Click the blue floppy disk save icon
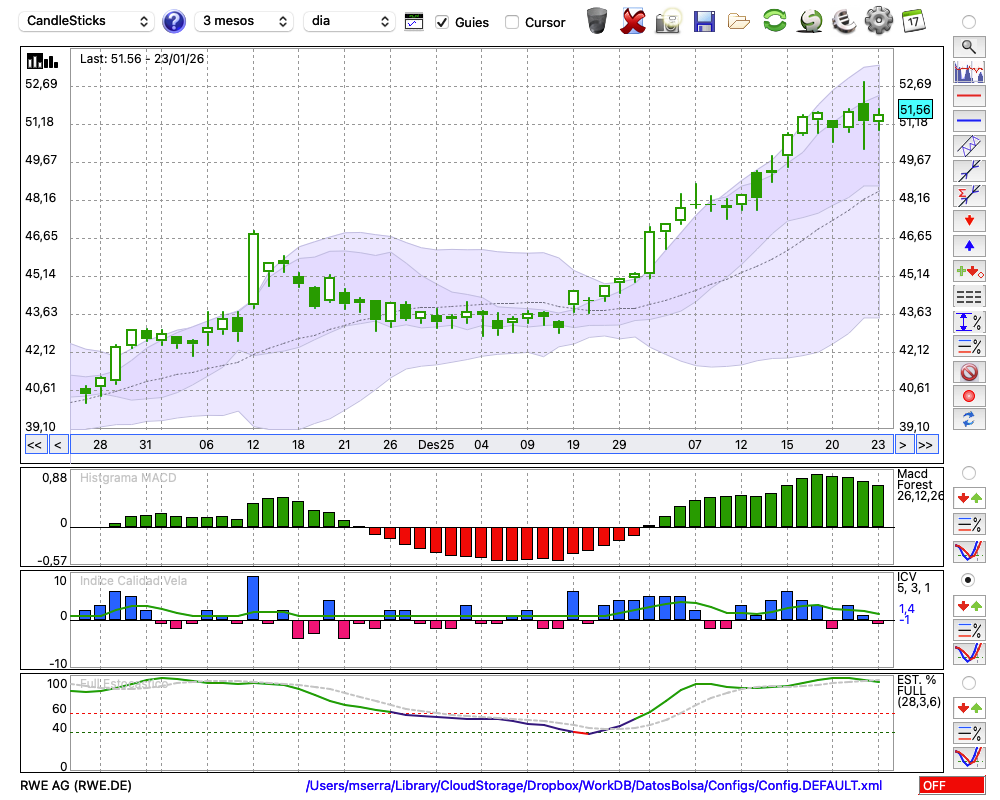 click(704, 21)
